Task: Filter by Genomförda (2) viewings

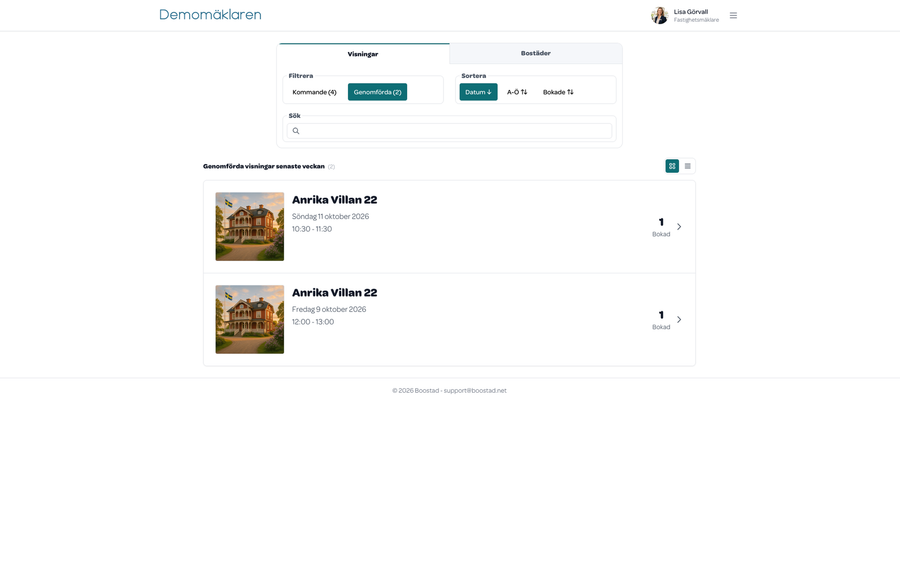Action: pyautogui.click(x=377, y=92)
